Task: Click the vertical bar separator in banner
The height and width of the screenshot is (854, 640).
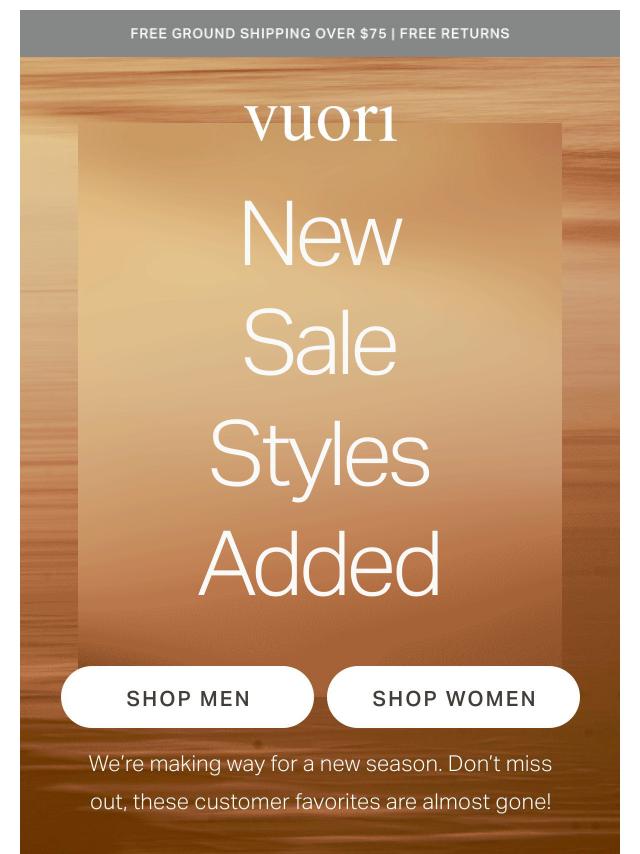Action: pos(393,33)
